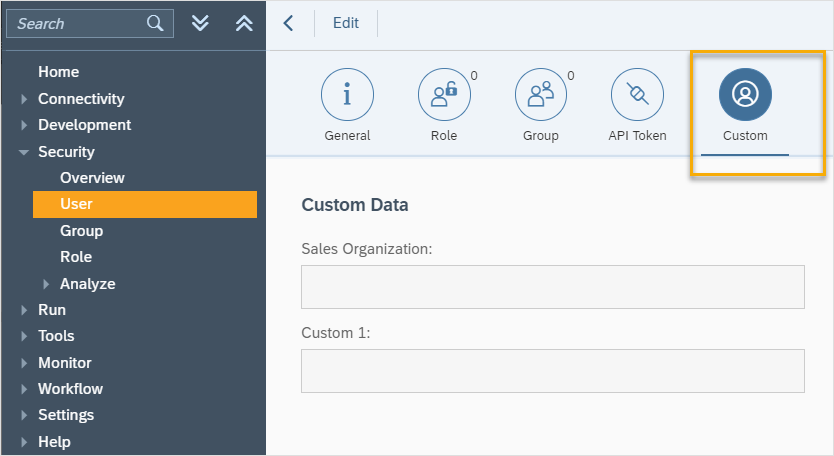Collapse the Security tree node

(x=24, y=153)
